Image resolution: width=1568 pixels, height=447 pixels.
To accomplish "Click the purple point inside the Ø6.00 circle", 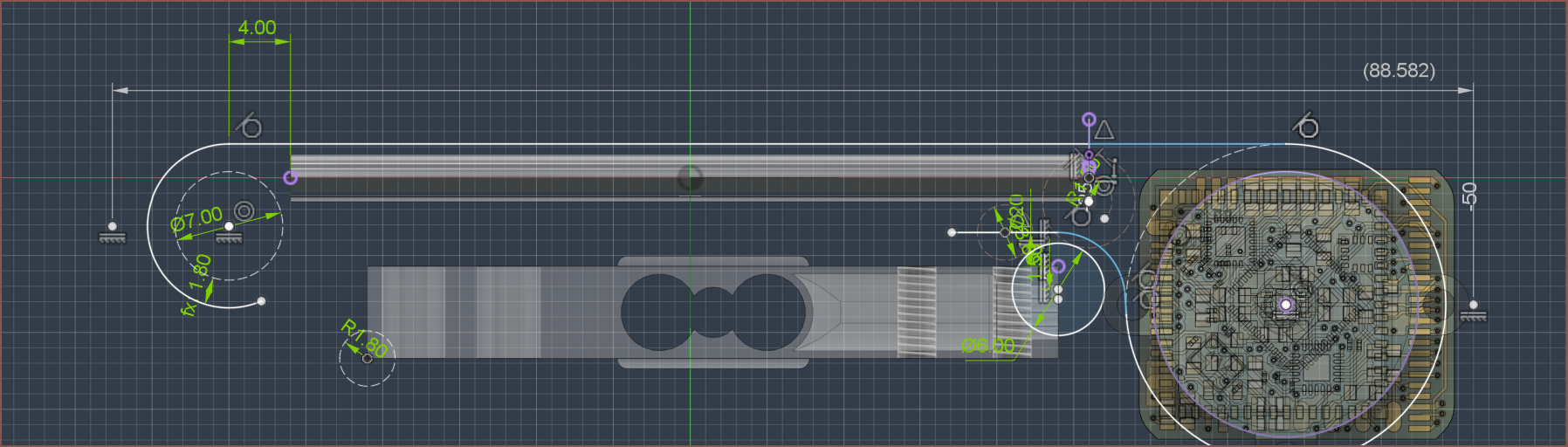I will click(1058, 266).
